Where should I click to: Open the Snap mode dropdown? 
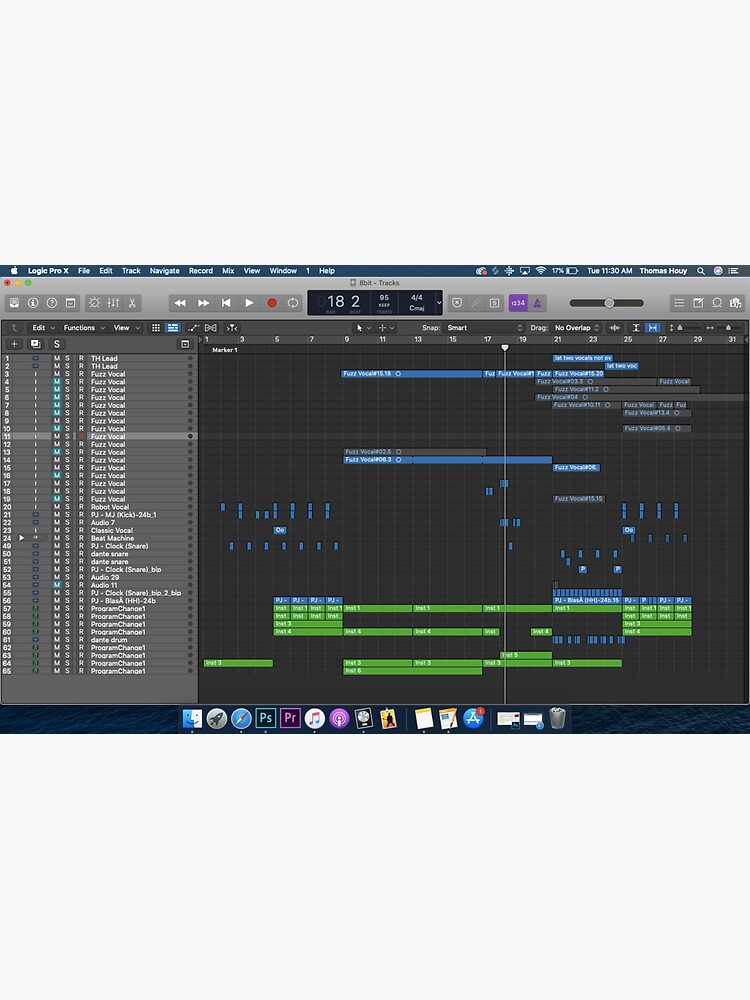pyautogui.click(x=484, y=328)
